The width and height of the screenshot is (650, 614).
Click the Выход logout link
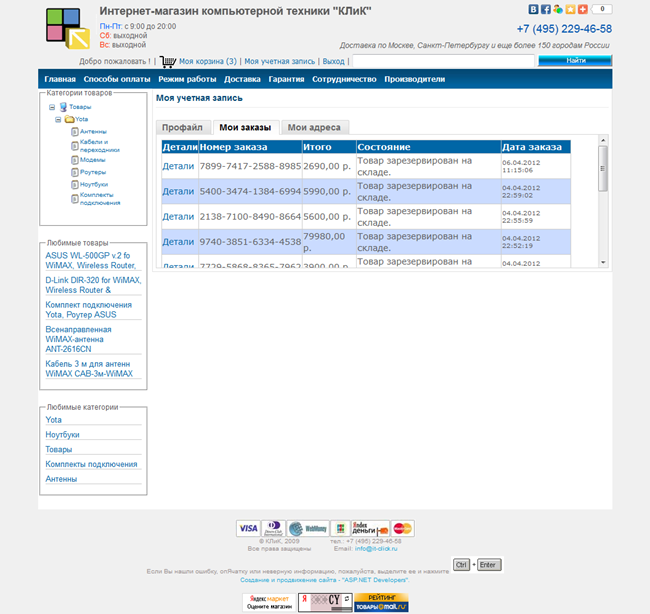pyautogui.click(x=333, y=61)
